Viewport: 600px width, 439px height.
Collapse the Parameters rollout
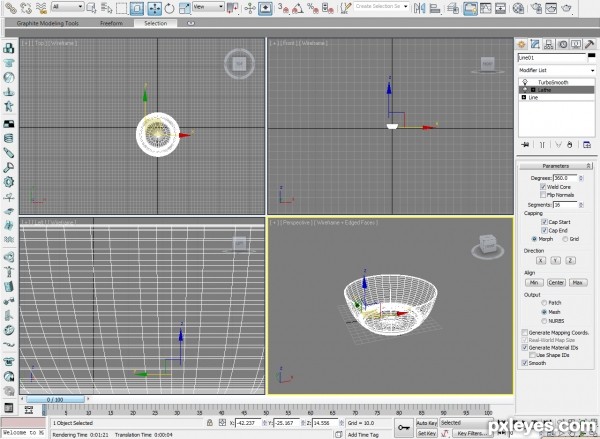[x=556, y=166]
